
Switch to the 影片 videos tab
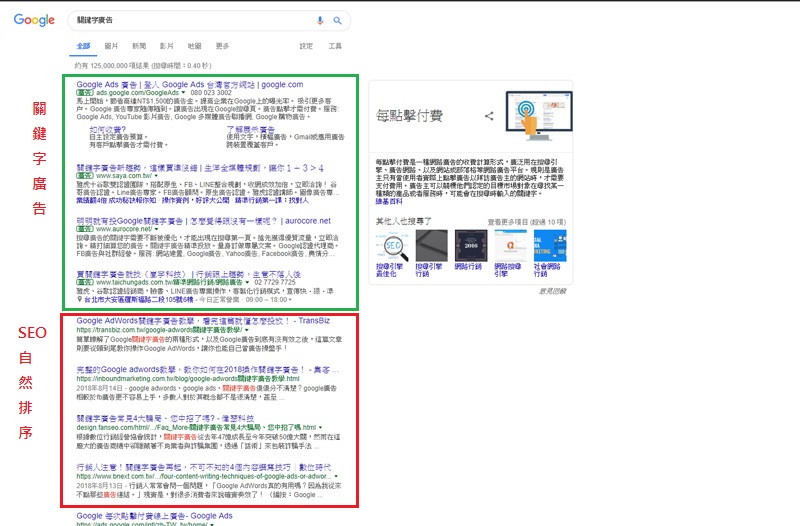pos(166,46)
